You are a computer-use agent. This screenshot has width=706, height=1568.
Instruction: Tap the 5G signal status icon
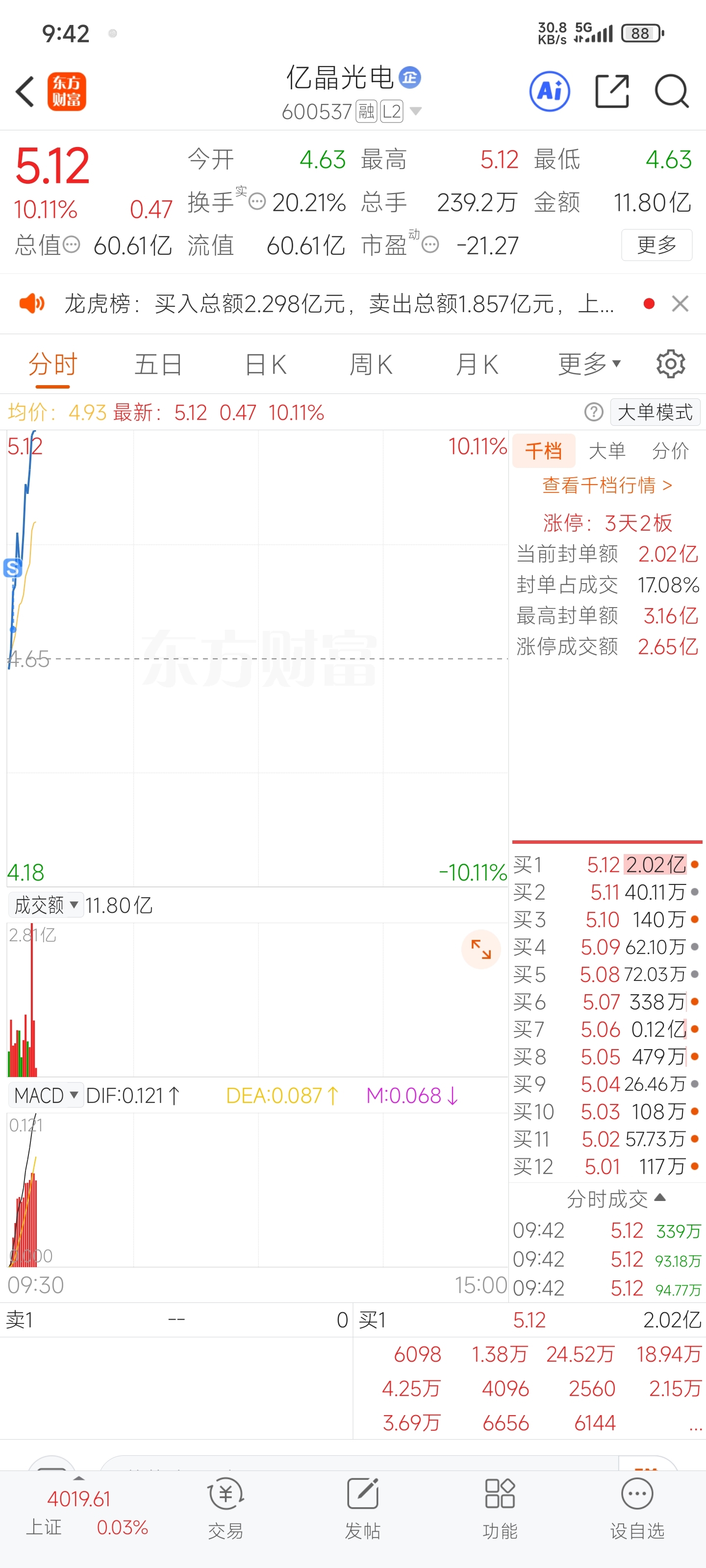(593, 33)
